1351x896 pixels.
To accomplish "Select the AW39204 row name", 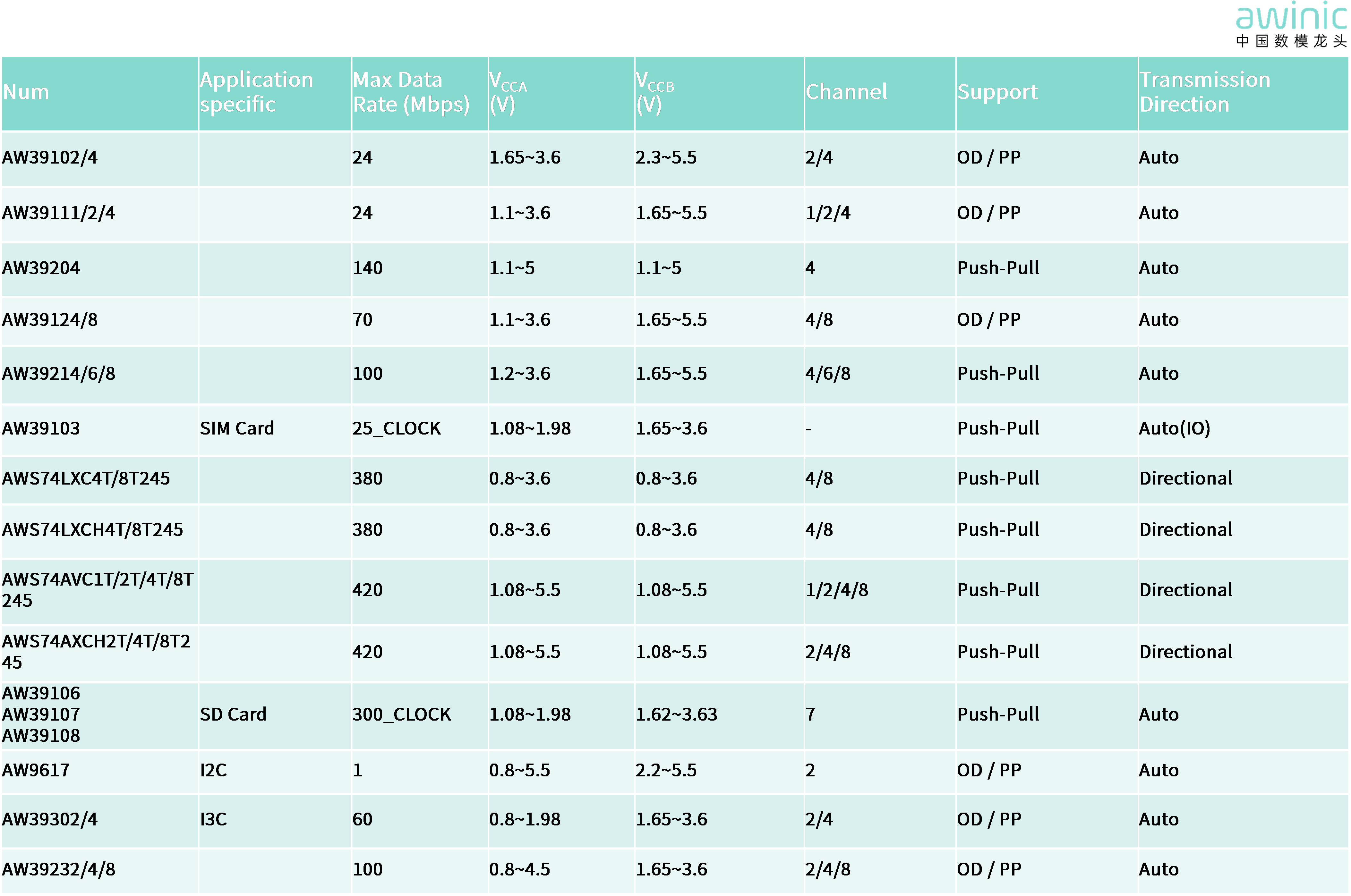I will (x=41, y=267).
